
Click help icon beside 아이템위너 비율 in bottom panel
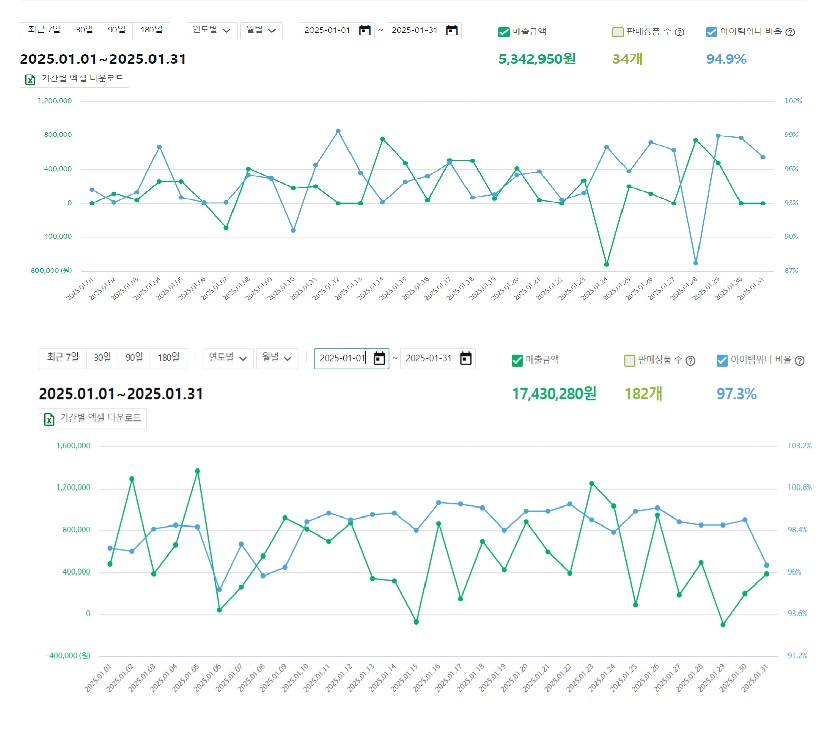(799, 361)
